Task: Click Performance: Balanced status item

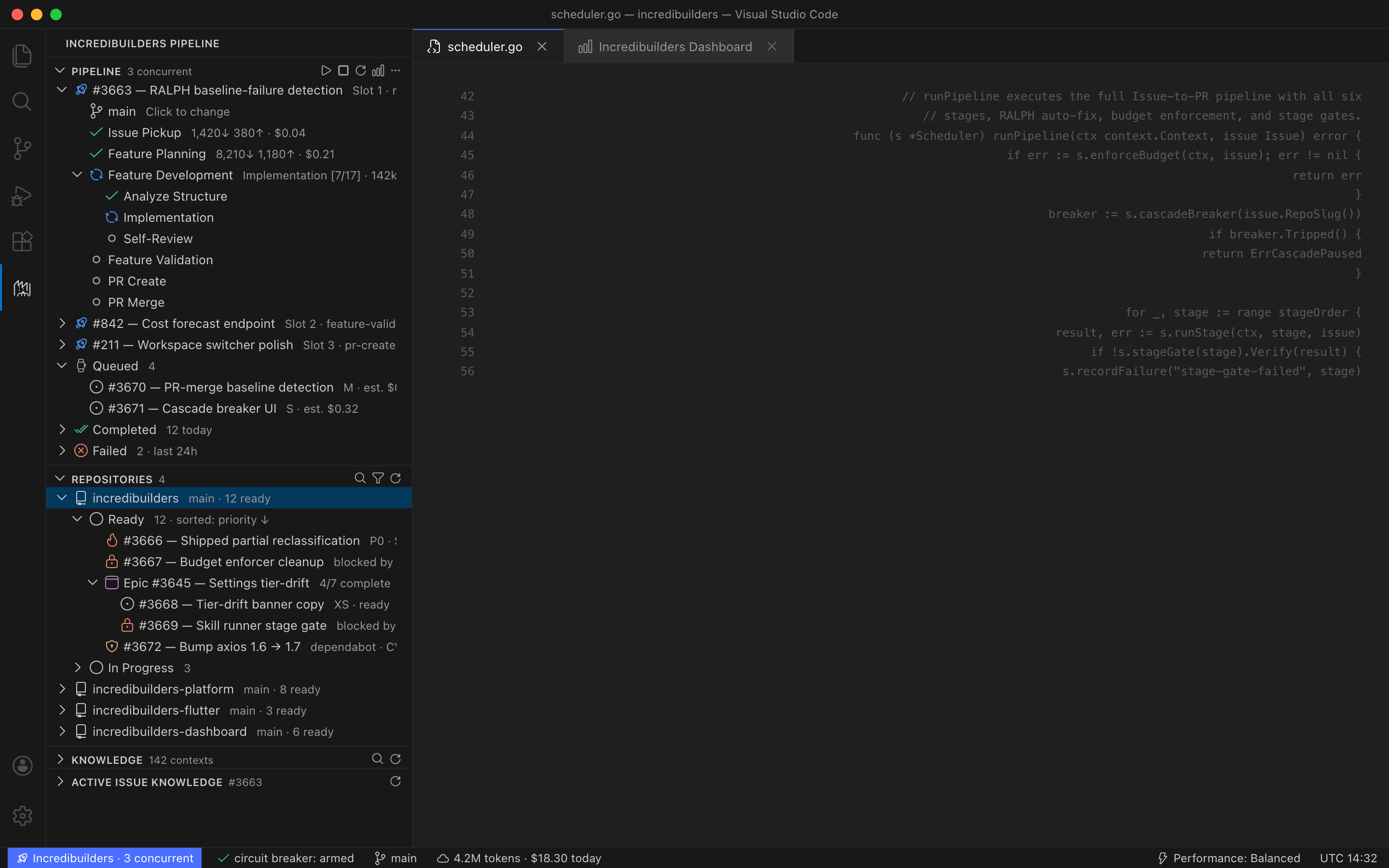Action: (x=1229, y=858)
